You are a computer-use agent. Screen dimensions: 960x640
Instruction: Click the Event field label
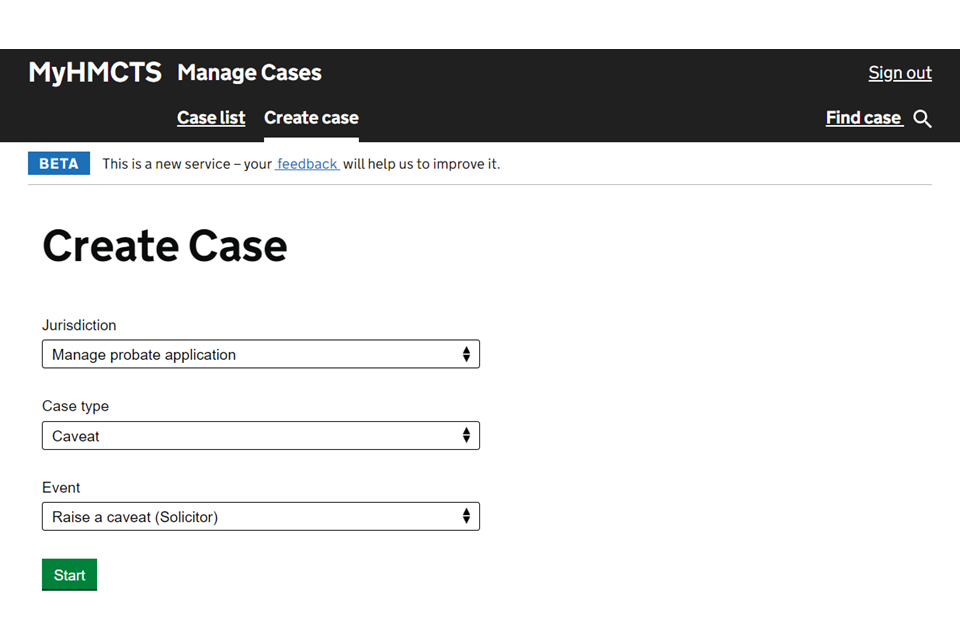(61, 487)
